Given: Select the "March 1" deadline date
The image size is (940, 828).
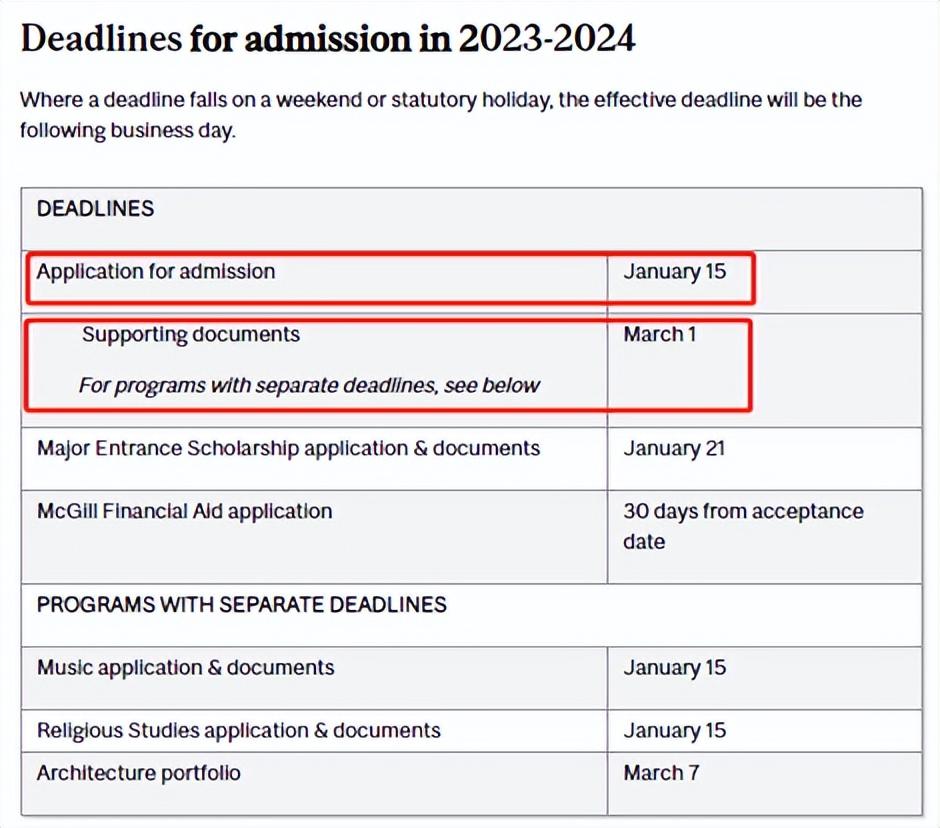Looking at the screenshot, I should click(660, 334).
